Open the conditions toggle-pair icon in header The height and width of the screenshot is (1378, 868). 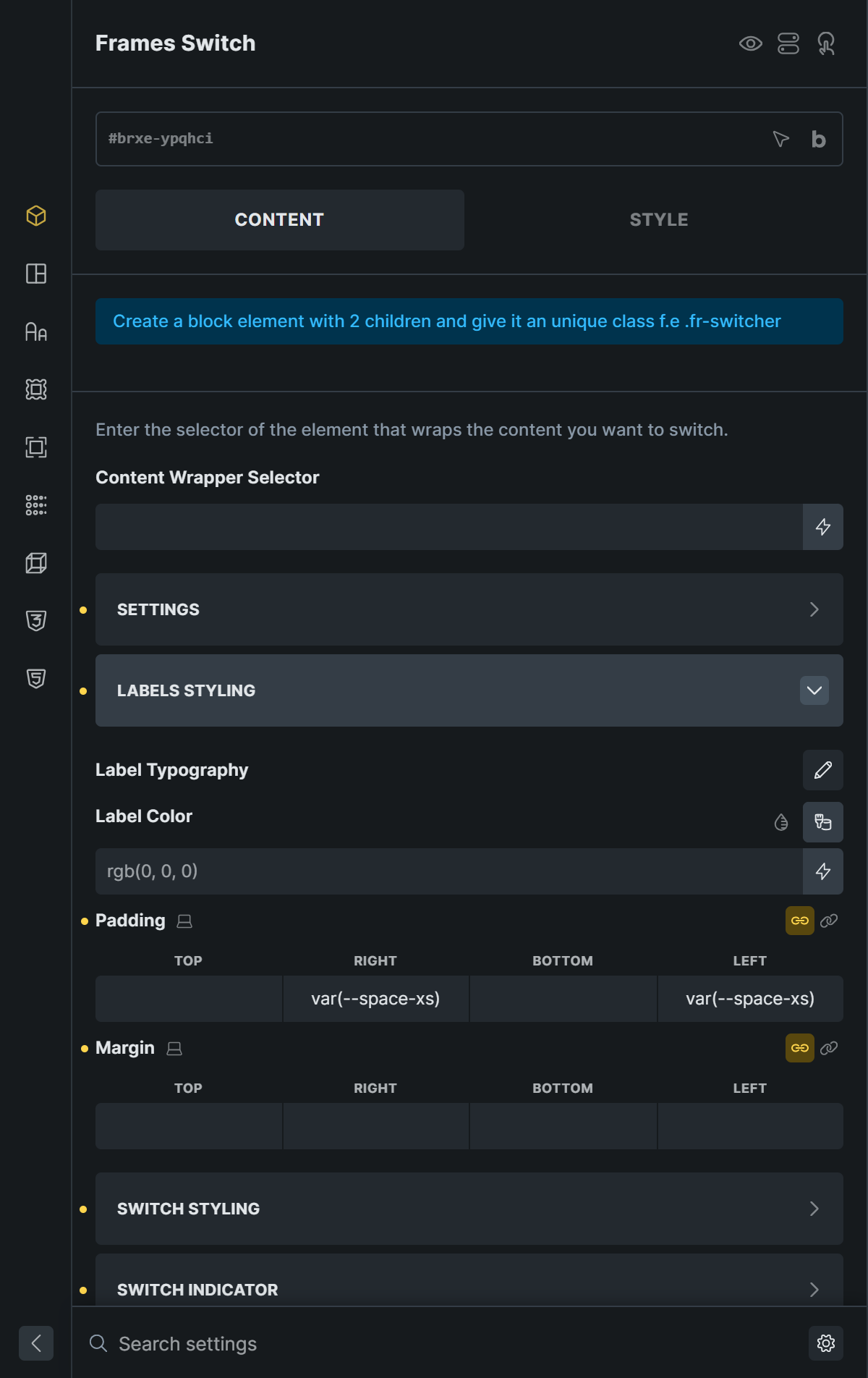point(788,43)
